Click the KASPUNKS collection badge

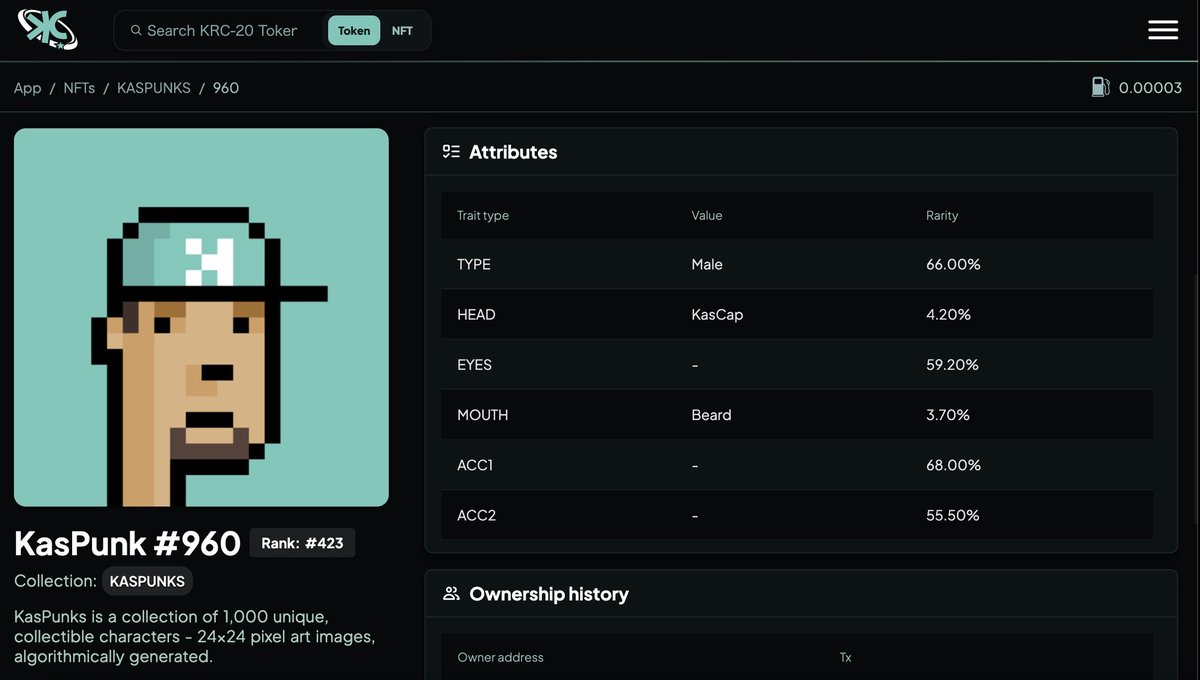click(147, 581)
